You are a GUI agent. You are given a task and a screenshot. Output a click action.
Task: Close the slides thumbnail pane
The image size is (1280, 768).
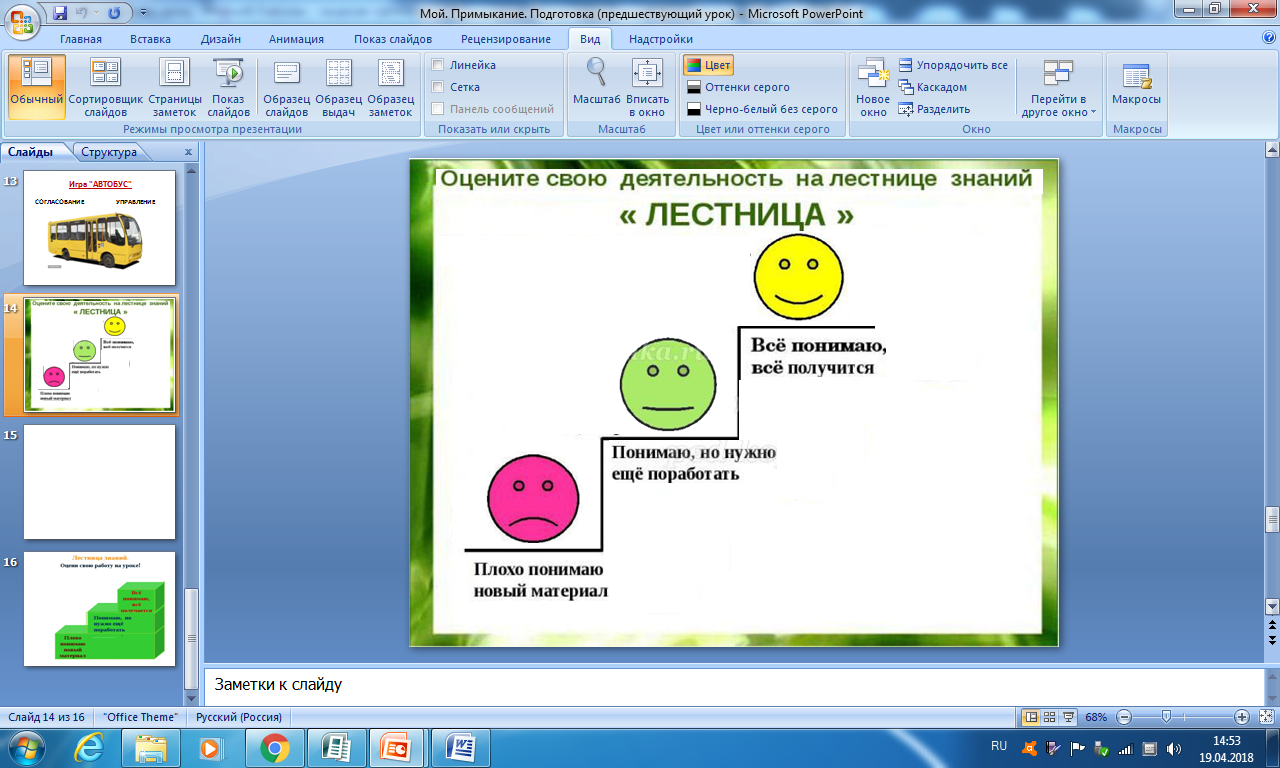tap(188, 152)
